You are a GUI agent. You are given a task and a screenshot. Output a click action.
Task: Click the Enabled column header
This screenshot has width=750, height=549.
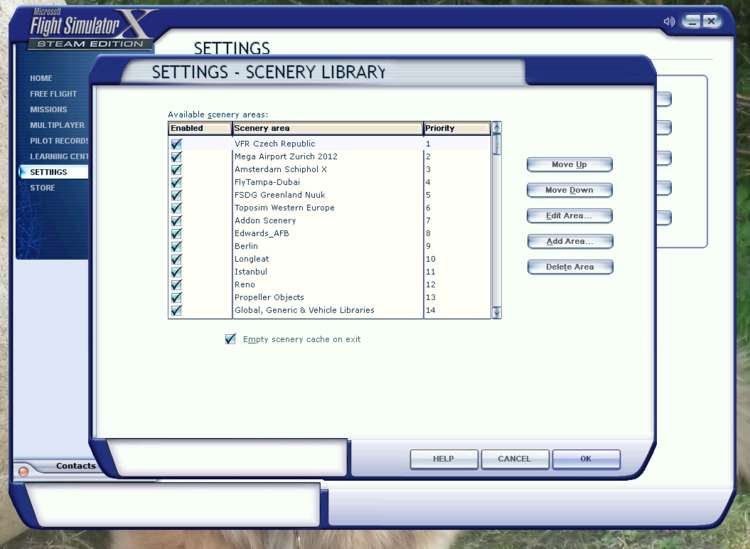[x=200, y=128]
